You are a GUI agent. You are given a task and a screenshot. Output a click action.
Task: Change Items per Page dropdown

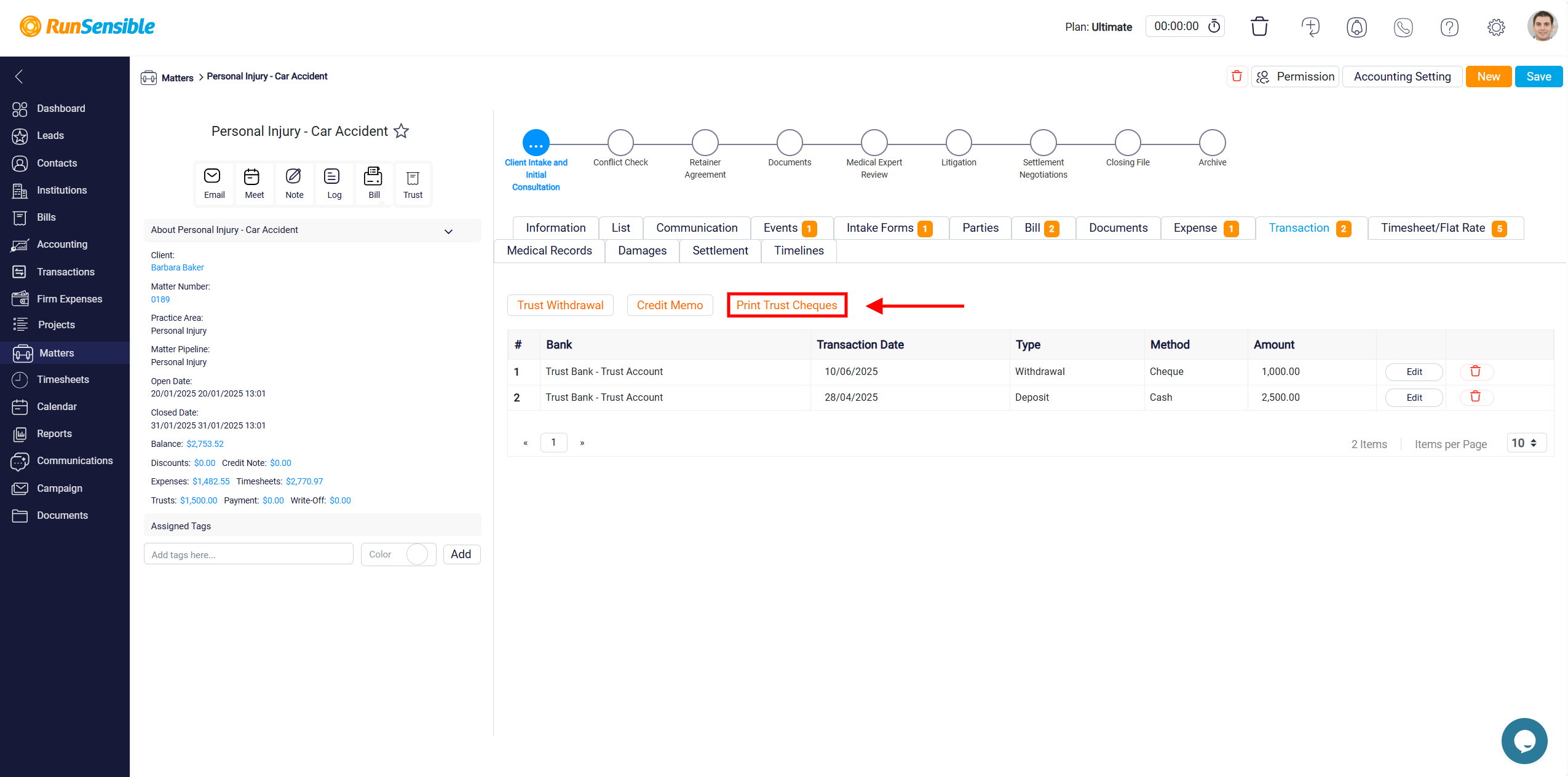tap(1526, 443)
